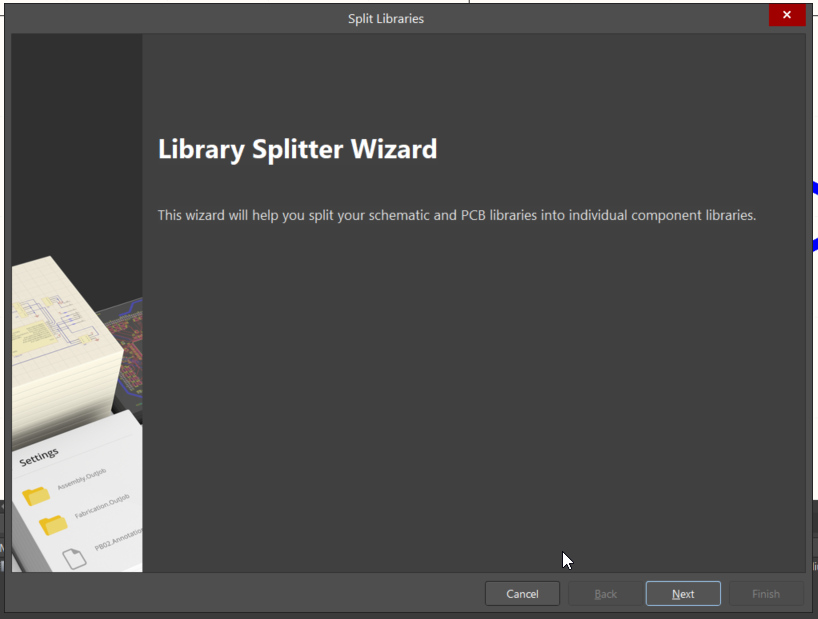Click the Split Libraries title bar

(x=386, y=18)
